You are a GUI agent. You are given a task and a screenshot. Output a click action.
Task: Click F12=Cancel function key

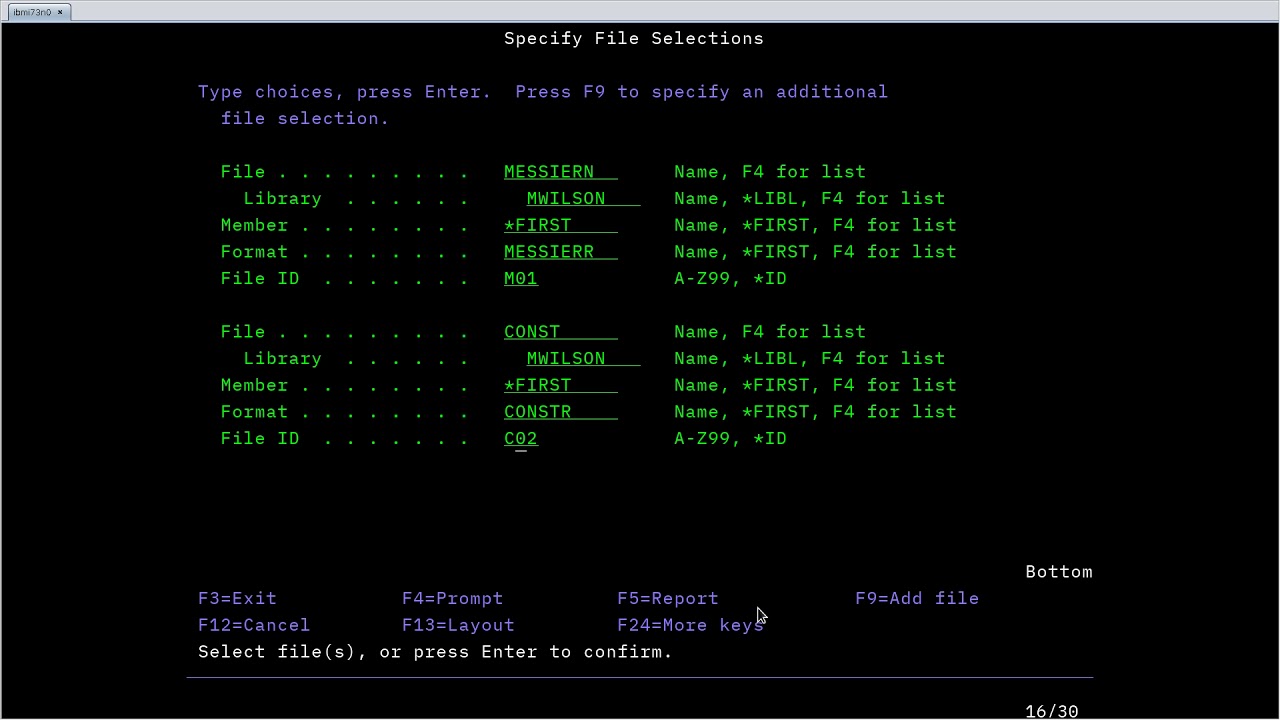pos(254,626)
